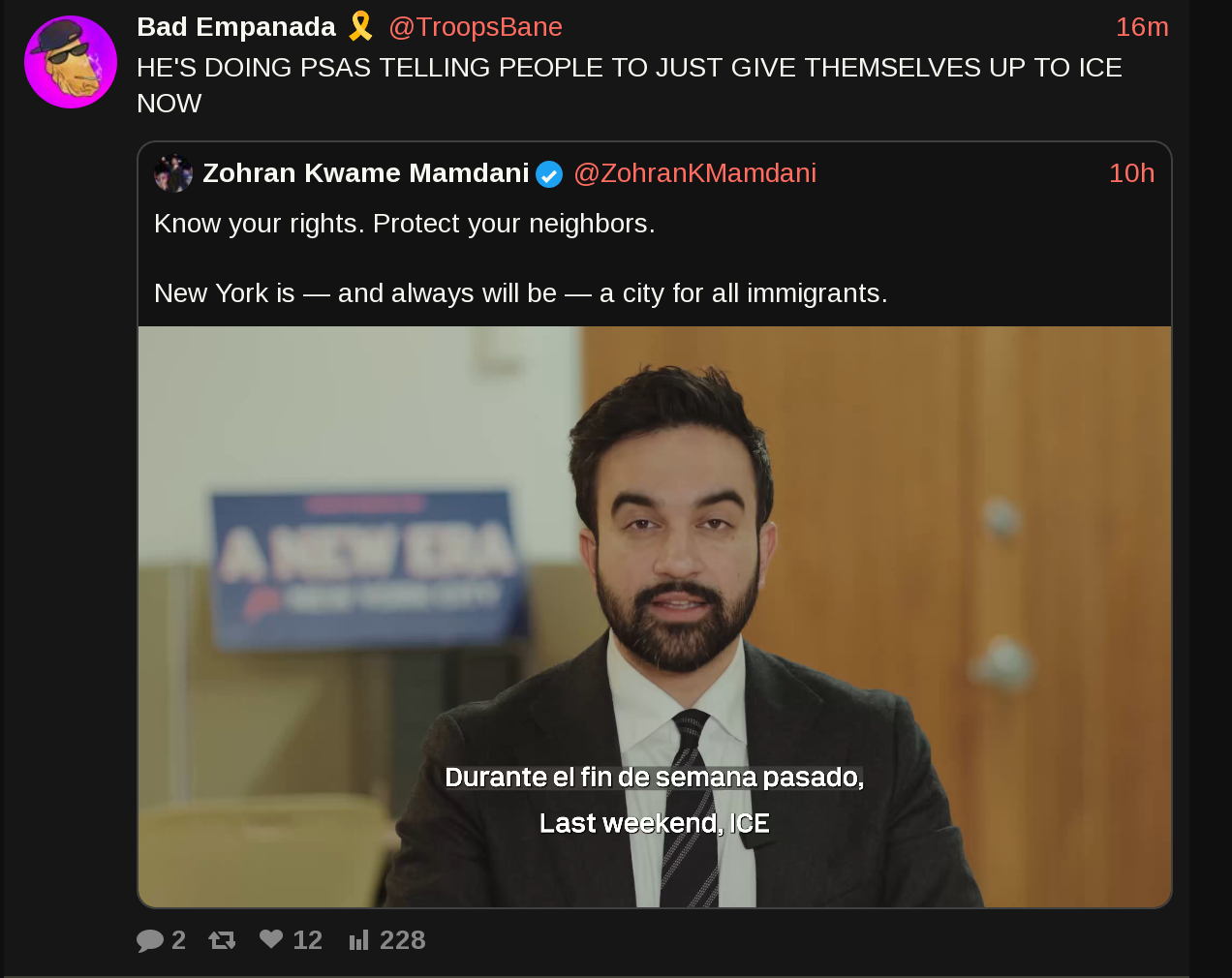The width and height of the screenshot is (1232, 978).
Task: Click the views bar chart icon
Action: tap(359, 939)
